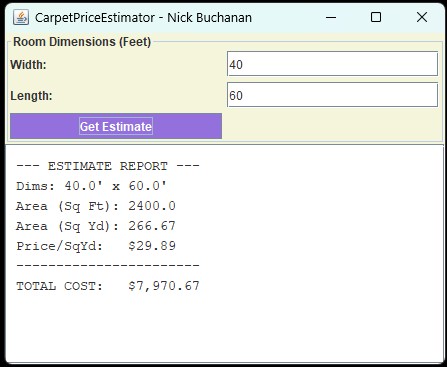This screenshot has height=367, width=447.
Task: Click the window title 'CarpetPriceEstimator - Nick Buchanan'
Action: (x=143, y=17)
